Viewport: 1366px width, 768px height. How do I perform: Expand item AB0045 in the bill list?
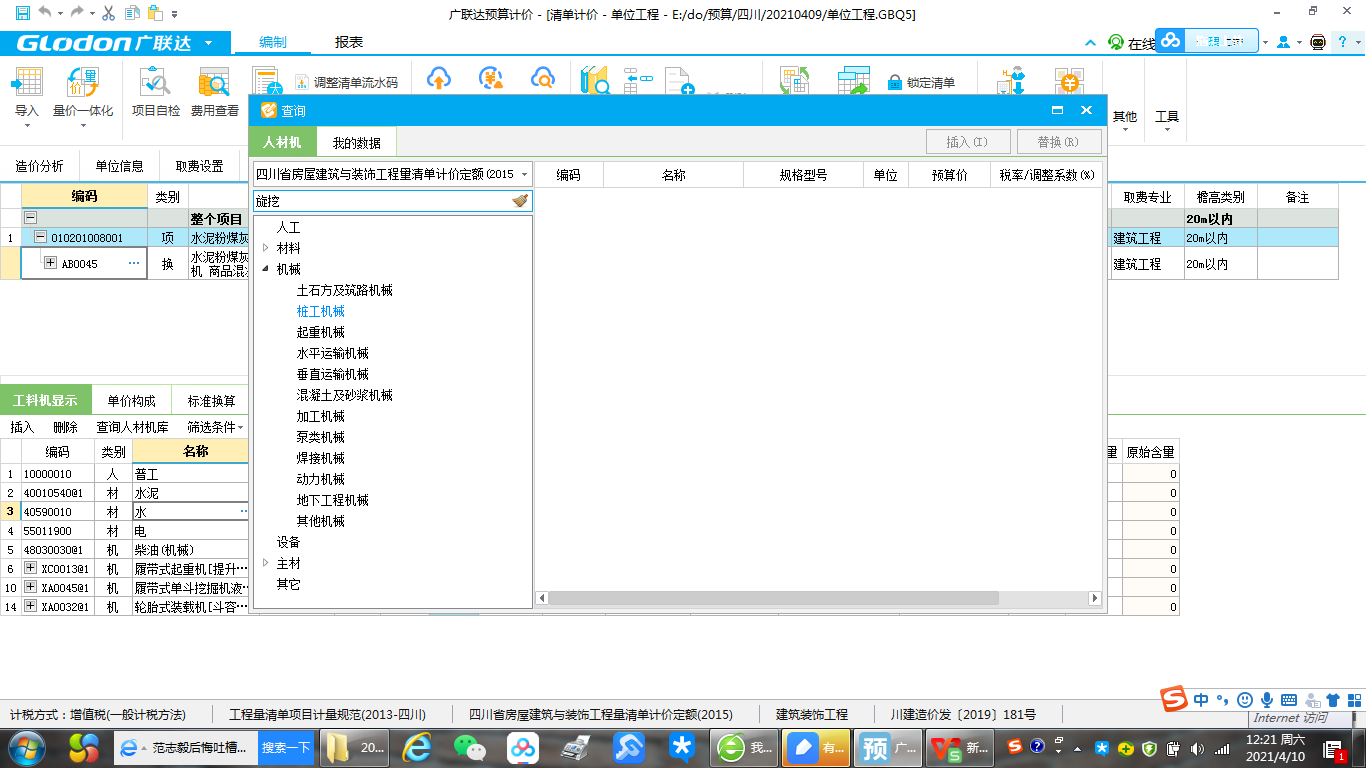[51, 263]
